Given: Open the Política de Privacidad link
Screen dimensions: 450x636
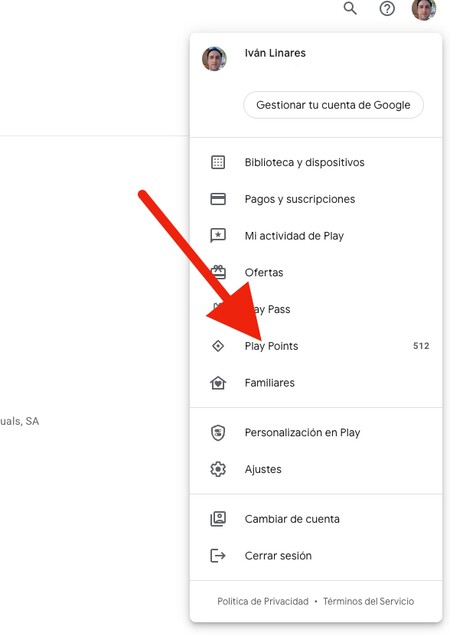Looking at the screenshot, I should click(x=263, y=601).
